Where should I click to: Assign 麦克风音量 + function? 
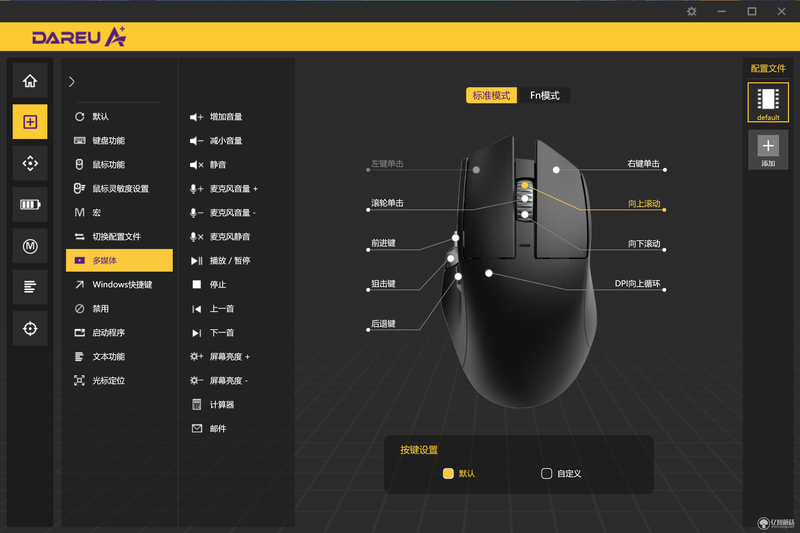tap(224, 189)
